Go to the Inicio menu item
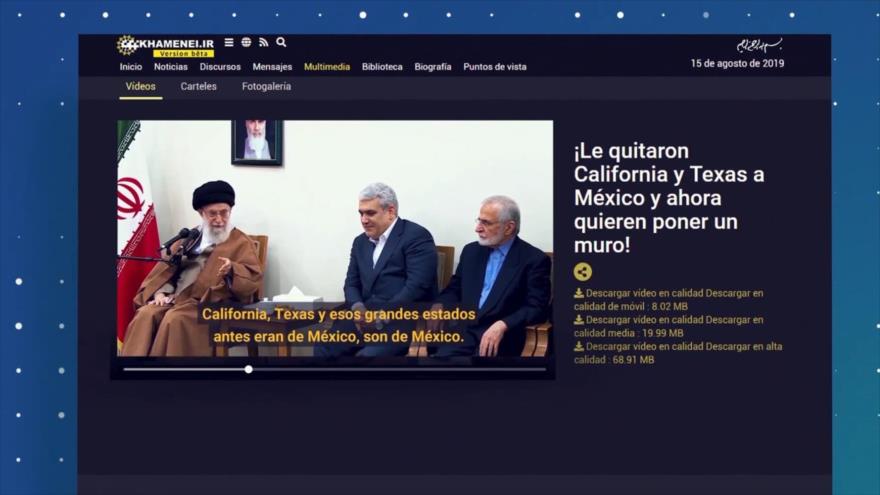Viewport: 880px width, 495px height. coord(131,67)
